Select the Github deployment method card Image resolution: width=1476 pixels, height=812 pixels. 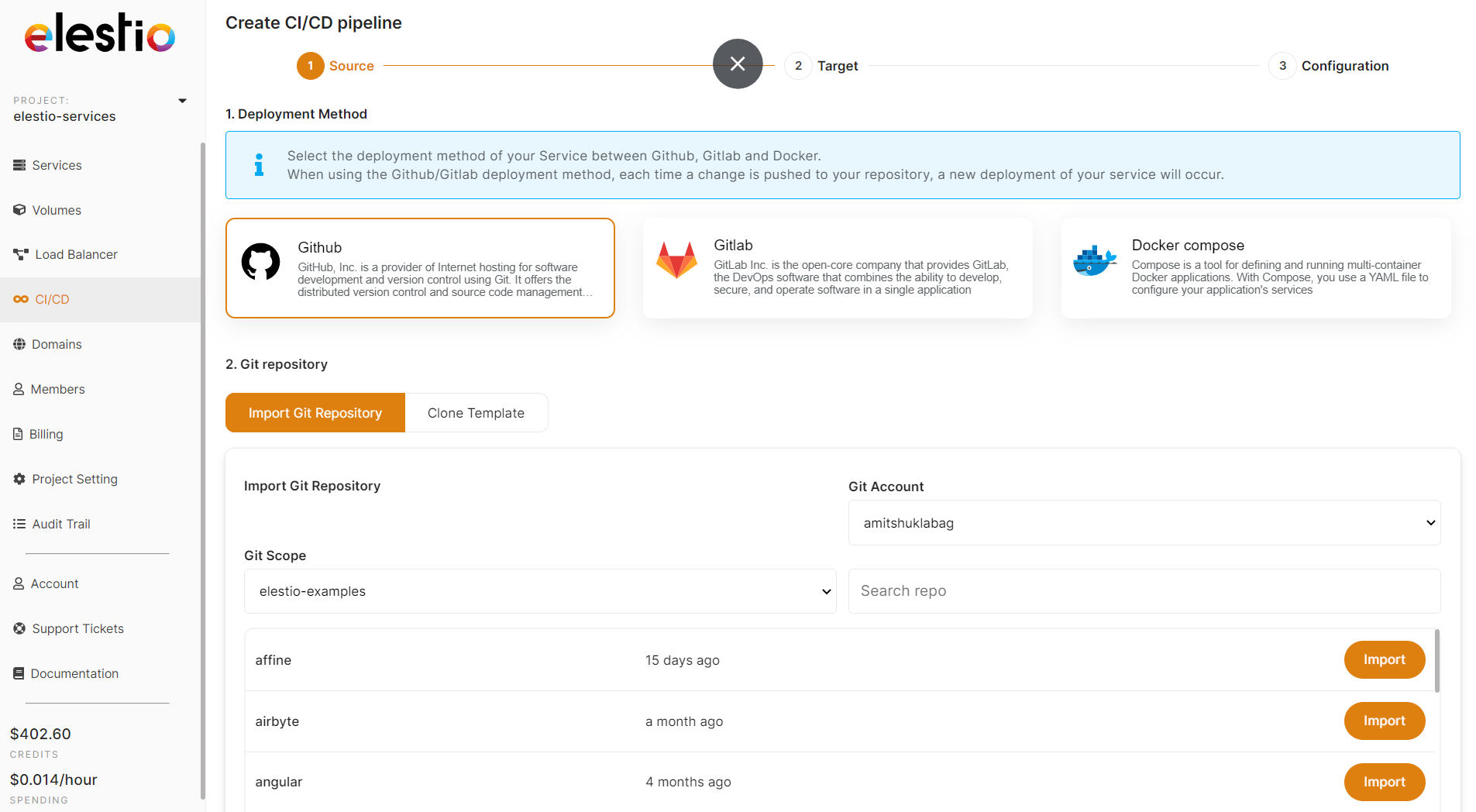(x=420, y=268)
